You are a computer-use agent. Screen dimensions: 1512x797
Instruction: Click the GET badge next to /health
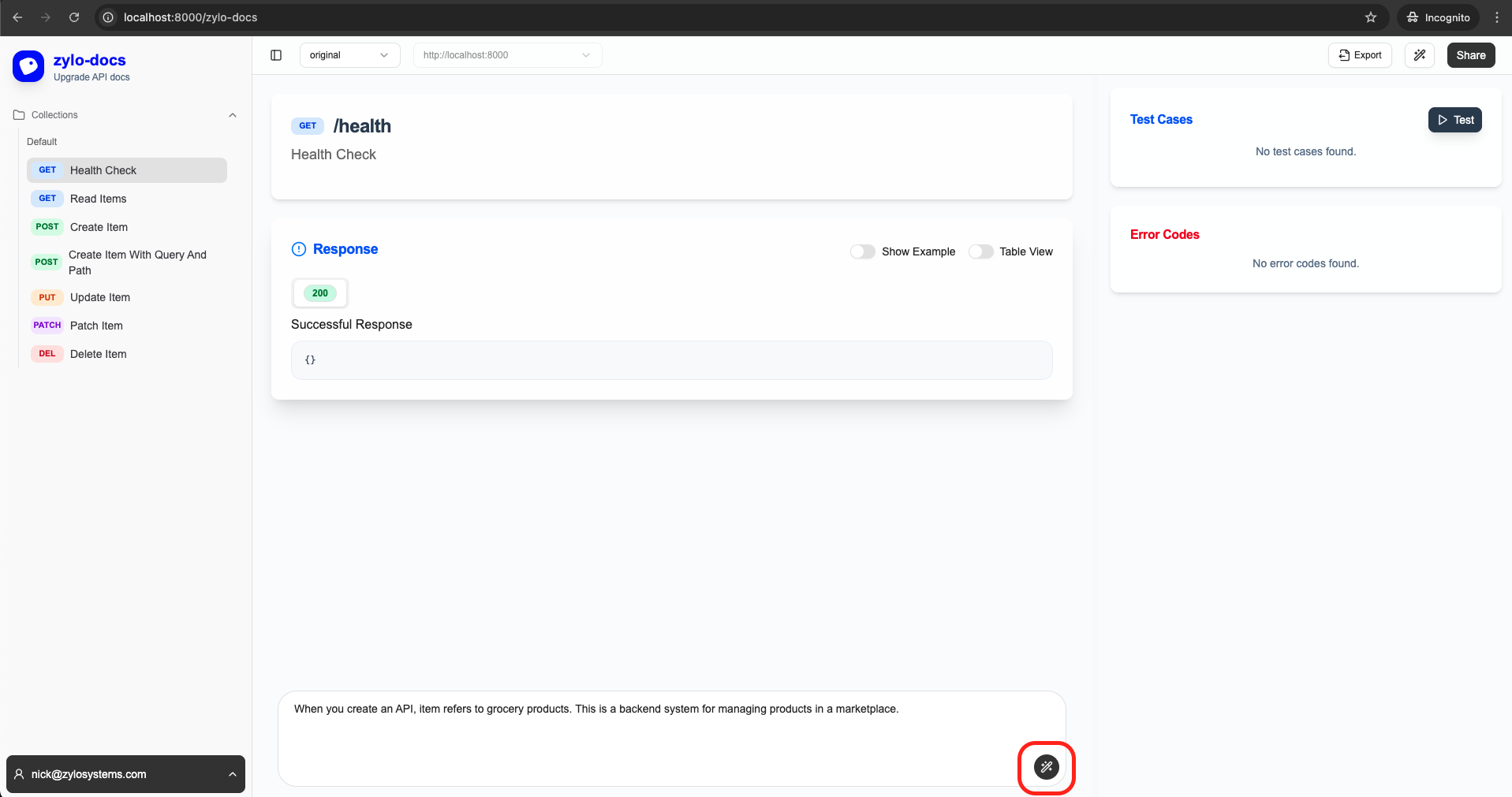point(308,125)
